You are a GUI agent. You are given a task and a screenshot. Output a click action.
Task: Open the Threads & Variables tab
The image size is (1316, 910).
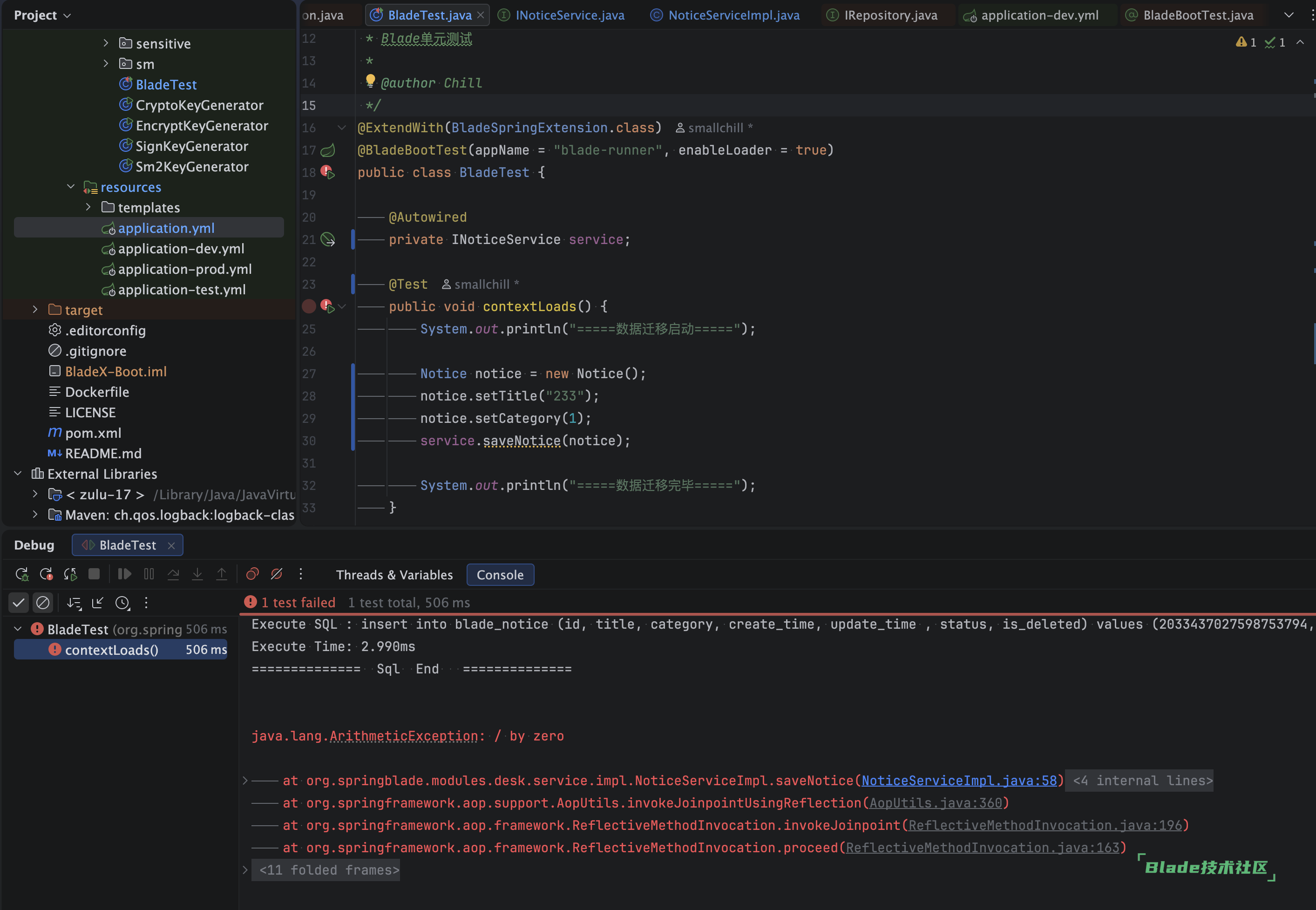(x=394, y=575)
